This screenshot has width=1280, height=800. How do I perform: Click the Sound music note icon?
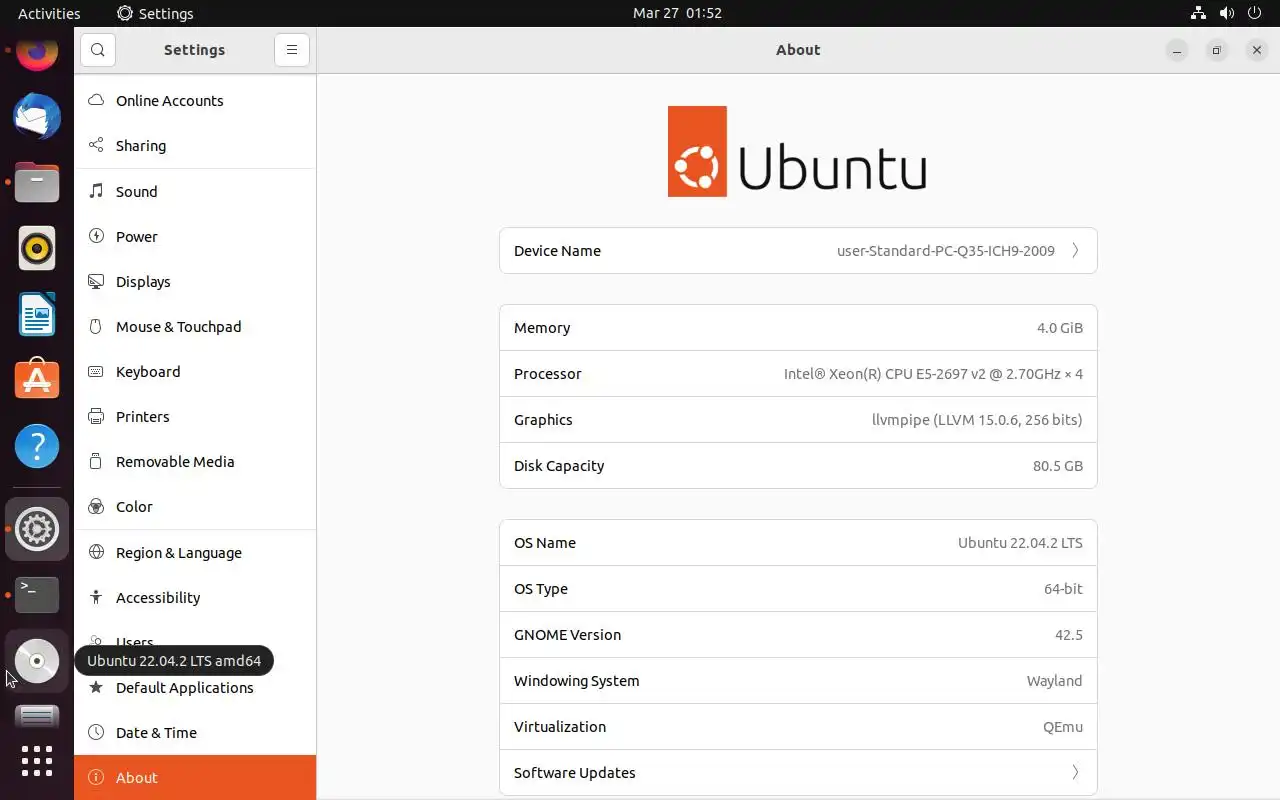click(x=96, y=191)
